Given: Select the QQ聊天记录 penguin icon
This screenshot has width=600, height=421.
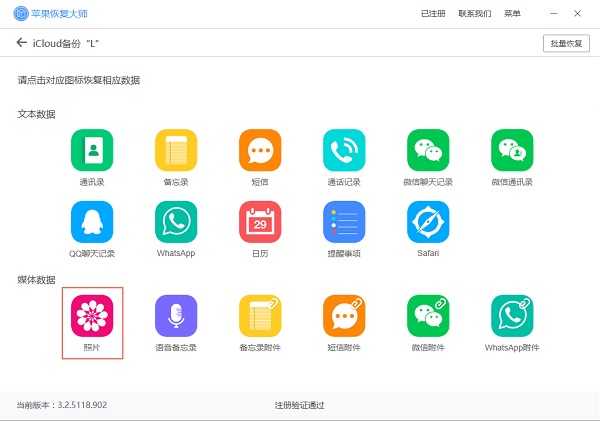Looking at the screenshot, I should click(x=92, y=222).
